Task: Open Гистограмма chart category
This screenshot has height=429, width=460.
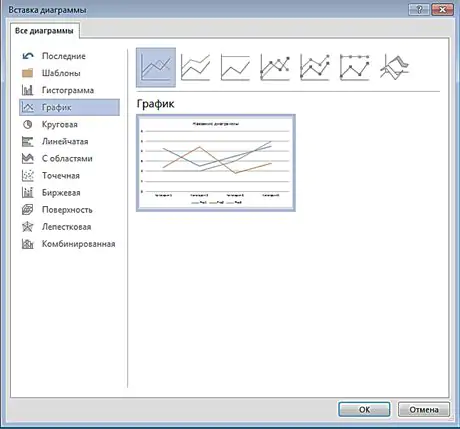Action: [x=69, y=90]
